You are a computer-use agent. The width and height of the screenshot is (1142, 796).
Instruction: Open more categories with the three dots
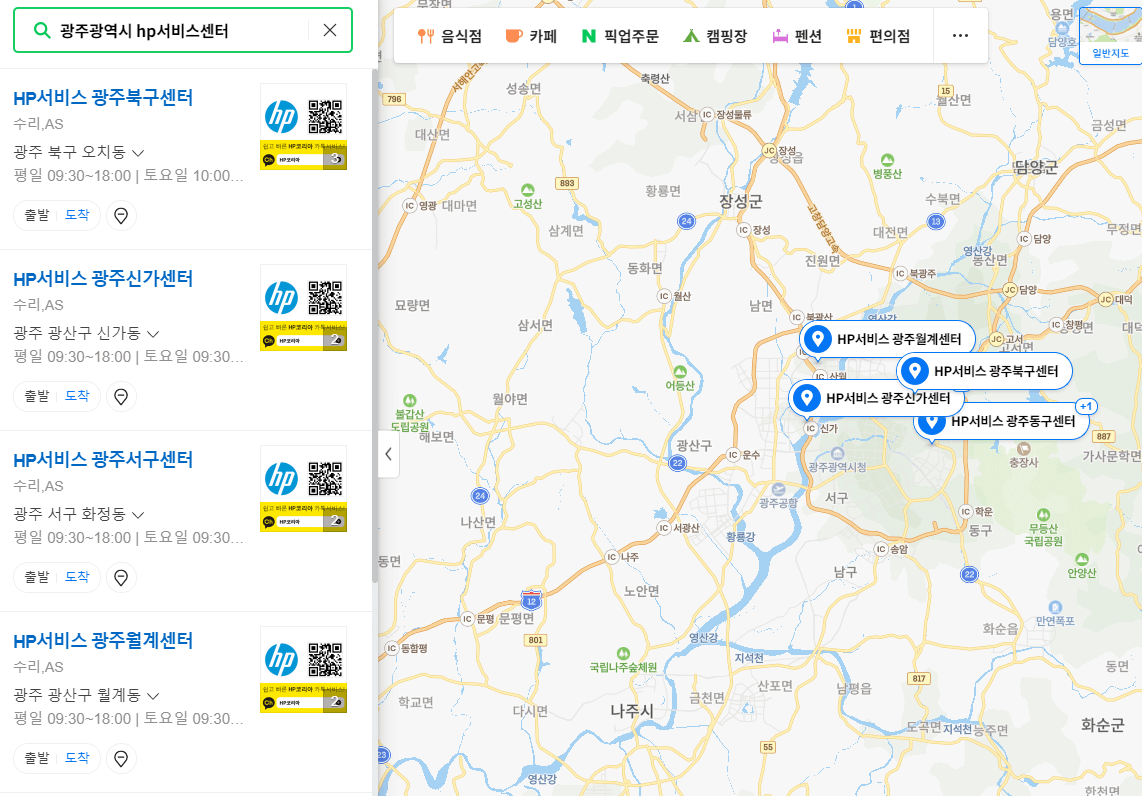click(961, 36)
